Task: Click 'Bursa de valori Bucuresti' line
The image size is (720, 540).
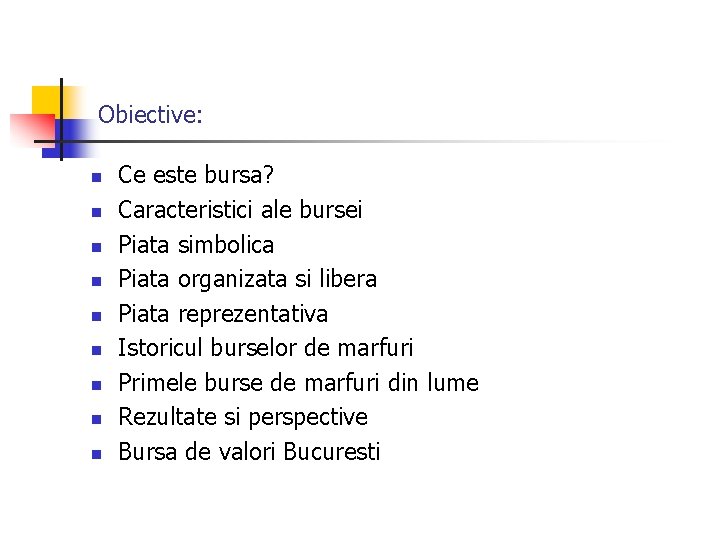Action: click(x=249, y=451)
